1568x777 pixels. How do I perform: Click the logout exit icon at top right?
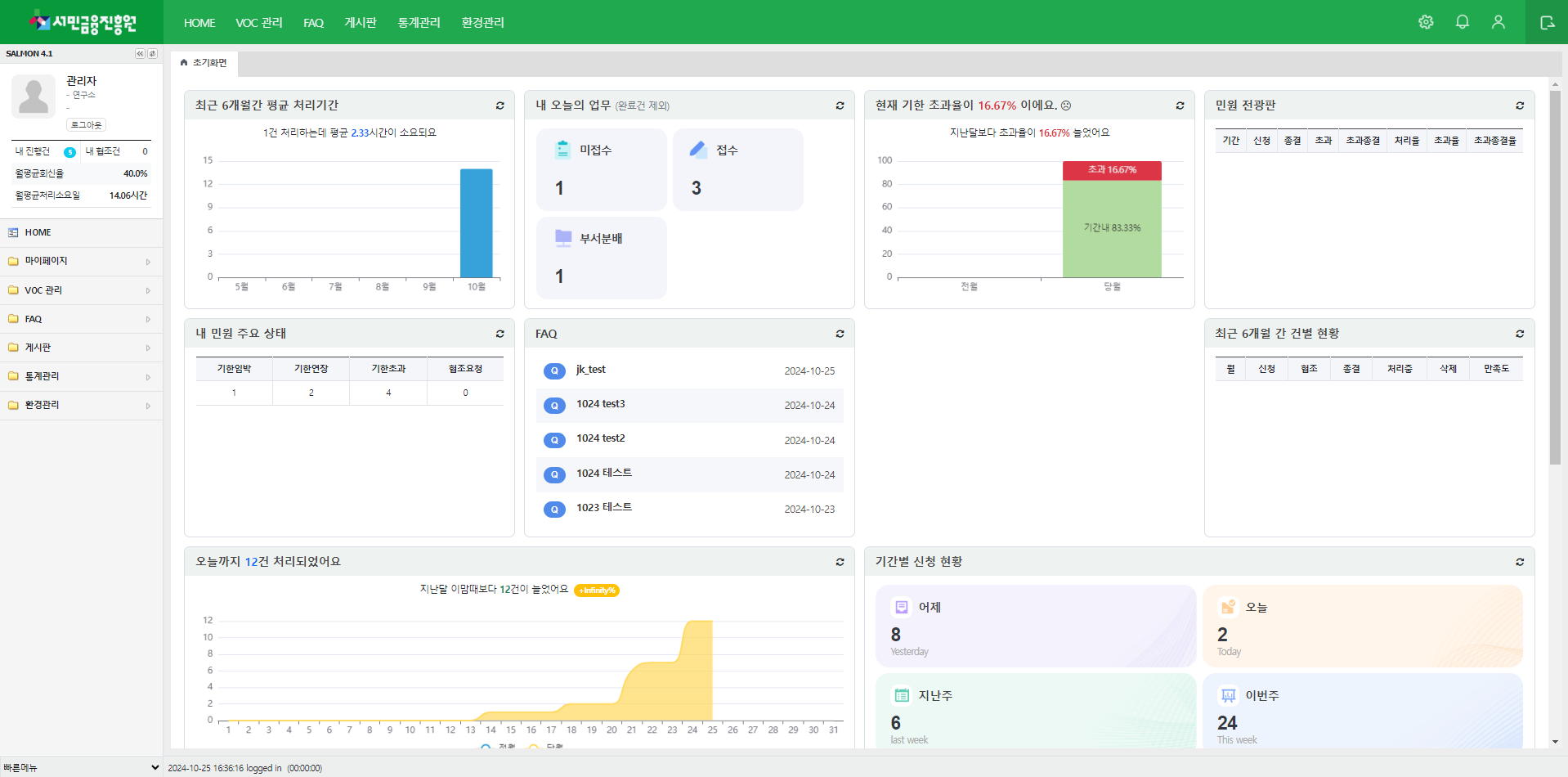[x=1547, y=22]
